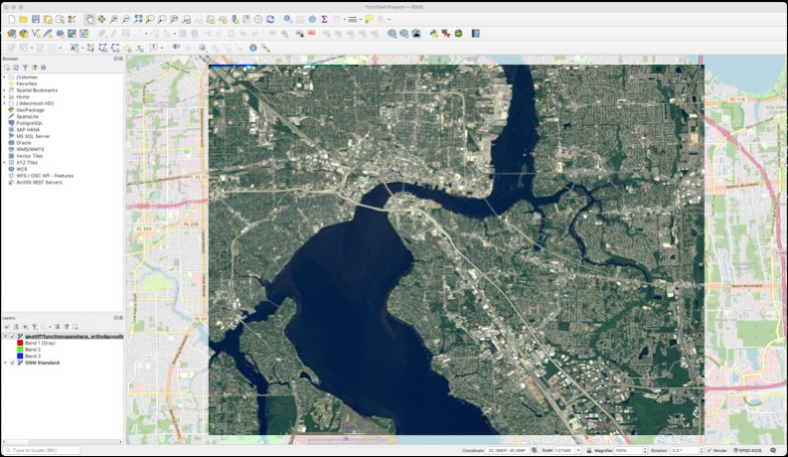Screen dimensions: 788x457
Task: Click the Refresh icon in Browser panel
Action: click(16, 67)
